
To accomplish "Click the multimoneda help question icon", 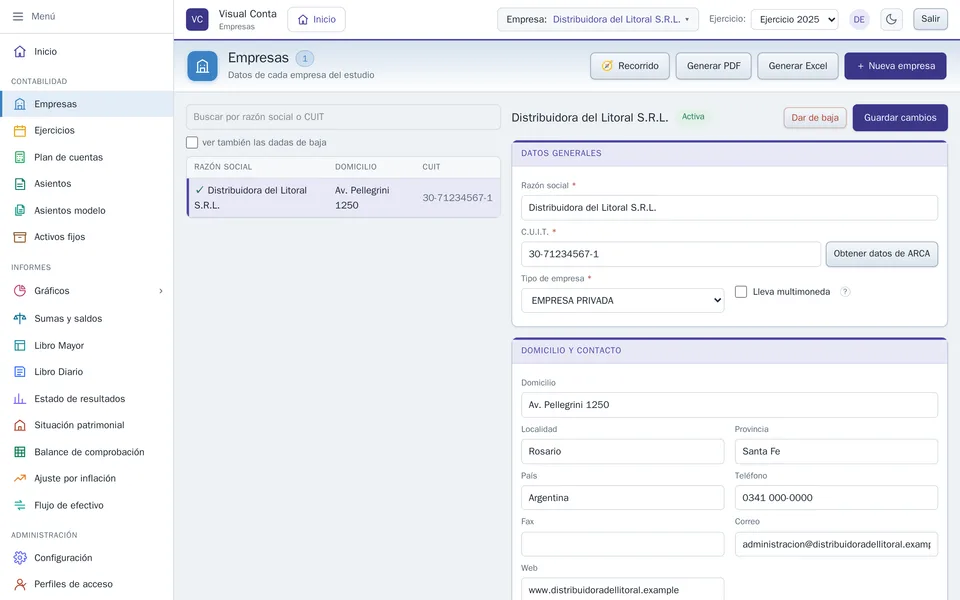I will (845, 292).
